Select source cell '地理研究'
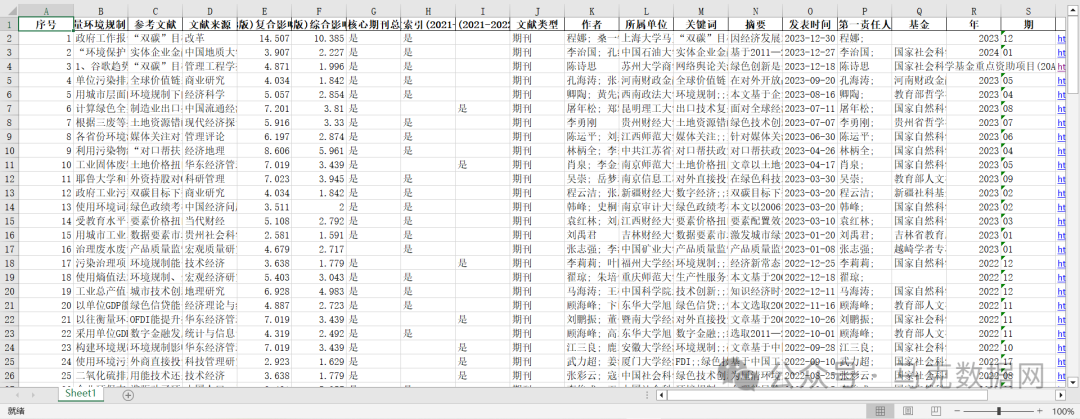The height and width of the screenshot is (419, 1080). [x=210, y=291]
